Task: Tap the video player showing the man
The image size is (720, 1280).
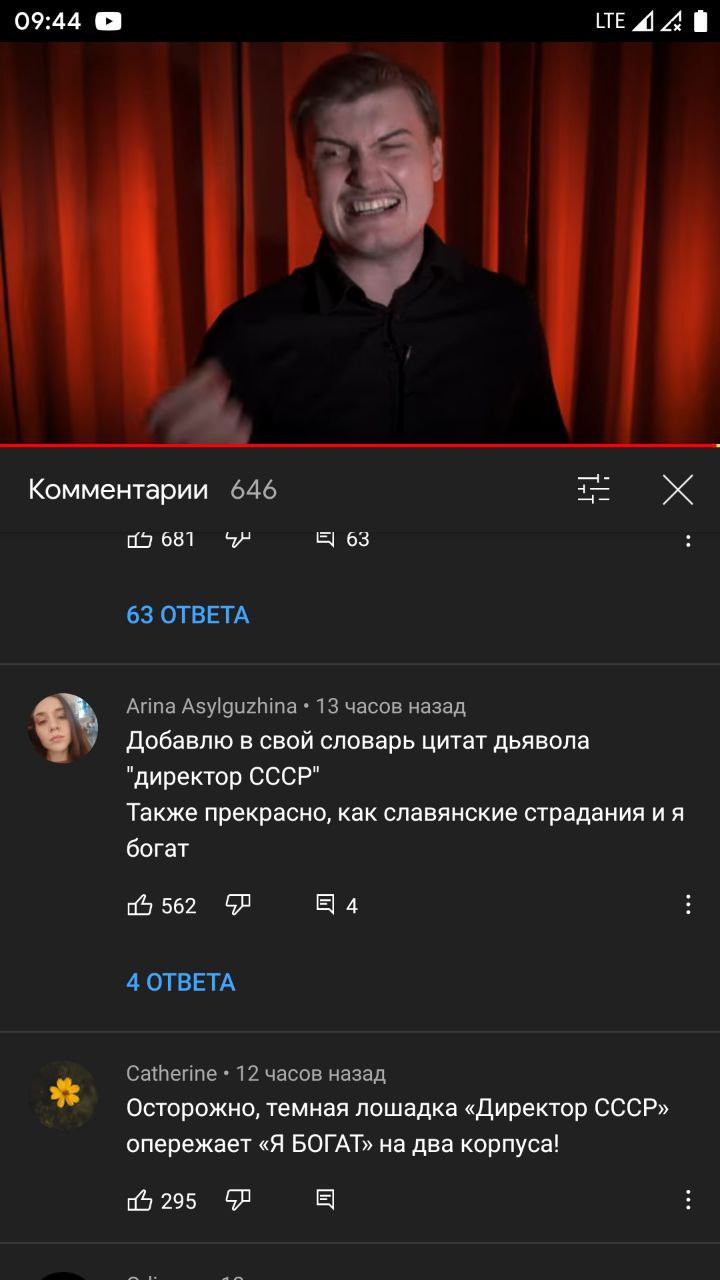Action: click(360, 242)
